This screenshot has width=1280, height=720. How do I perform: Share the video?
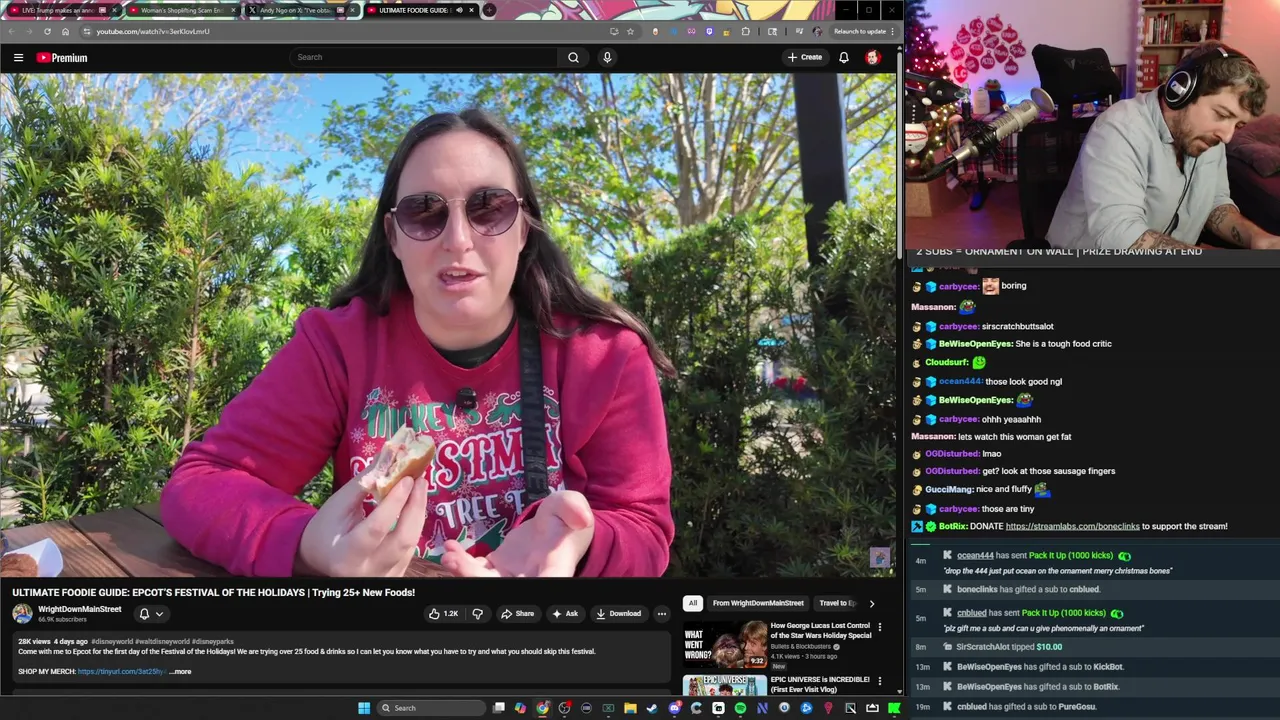pos(517,614)
